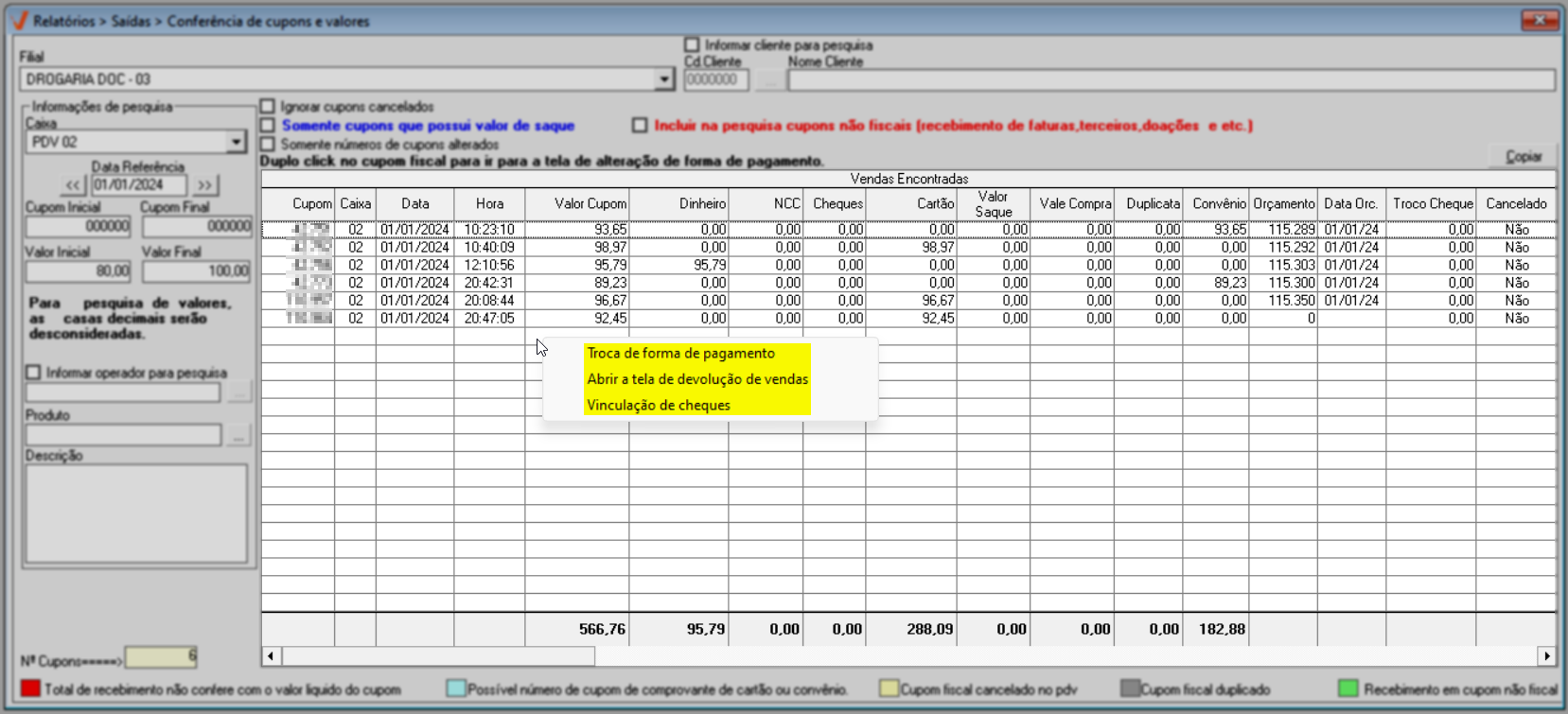
Task: Click the Cupom Inicial field
Action: [79, 227]
